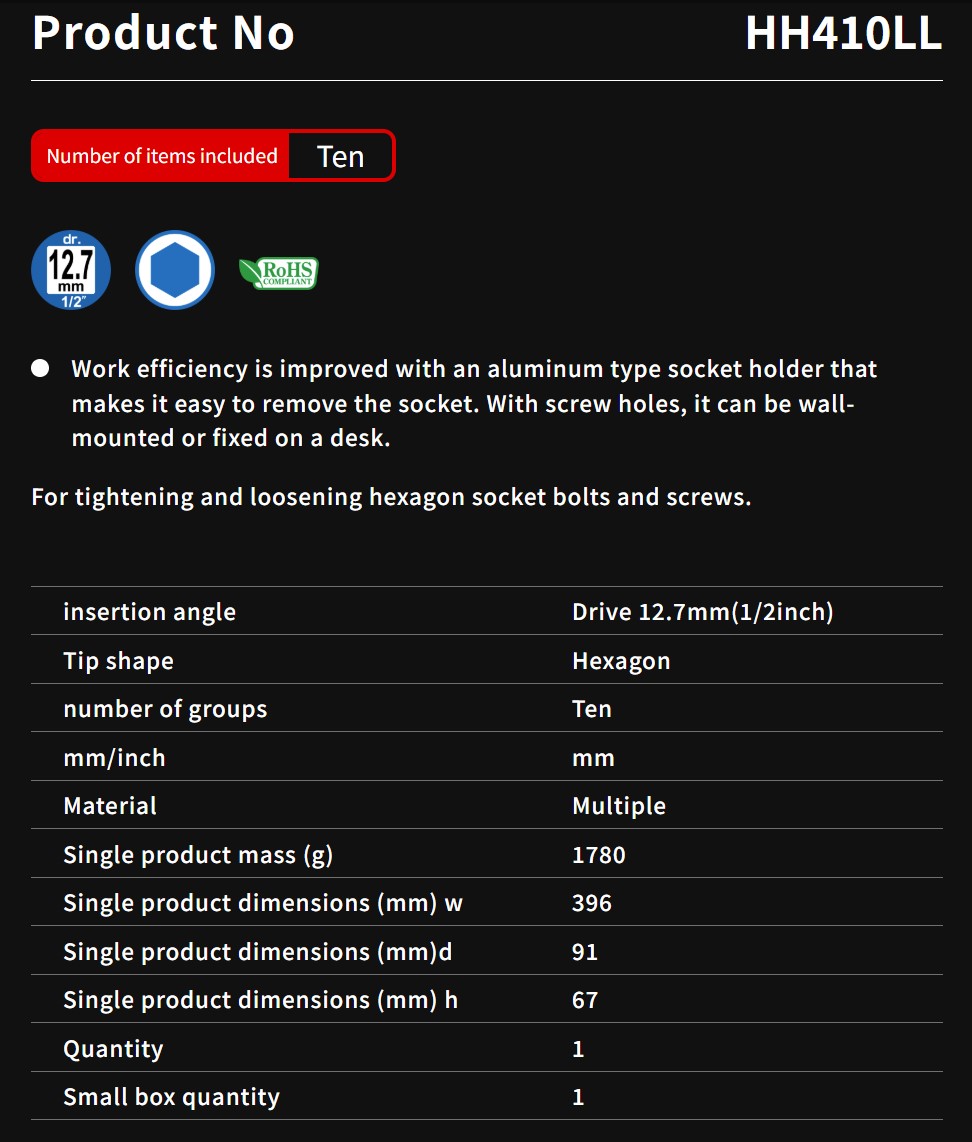972x1142 pixels.
Task: Select the number of groups row label
Action: click(165, 709)
